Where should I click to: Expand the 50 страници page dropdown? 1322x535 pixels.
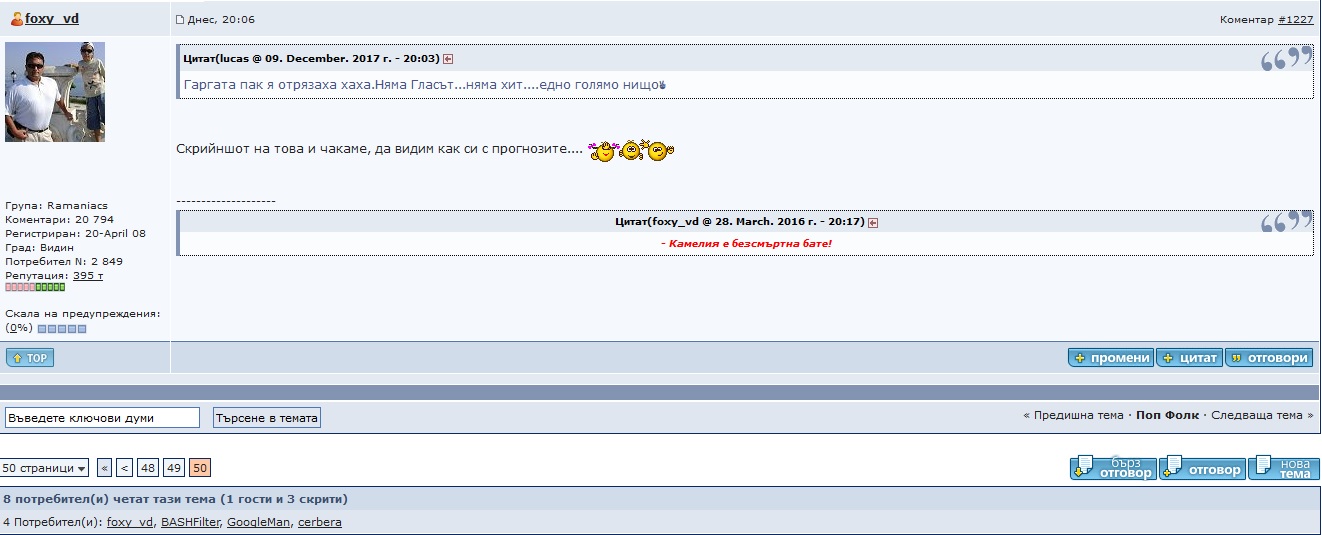[x=44, y=468]
